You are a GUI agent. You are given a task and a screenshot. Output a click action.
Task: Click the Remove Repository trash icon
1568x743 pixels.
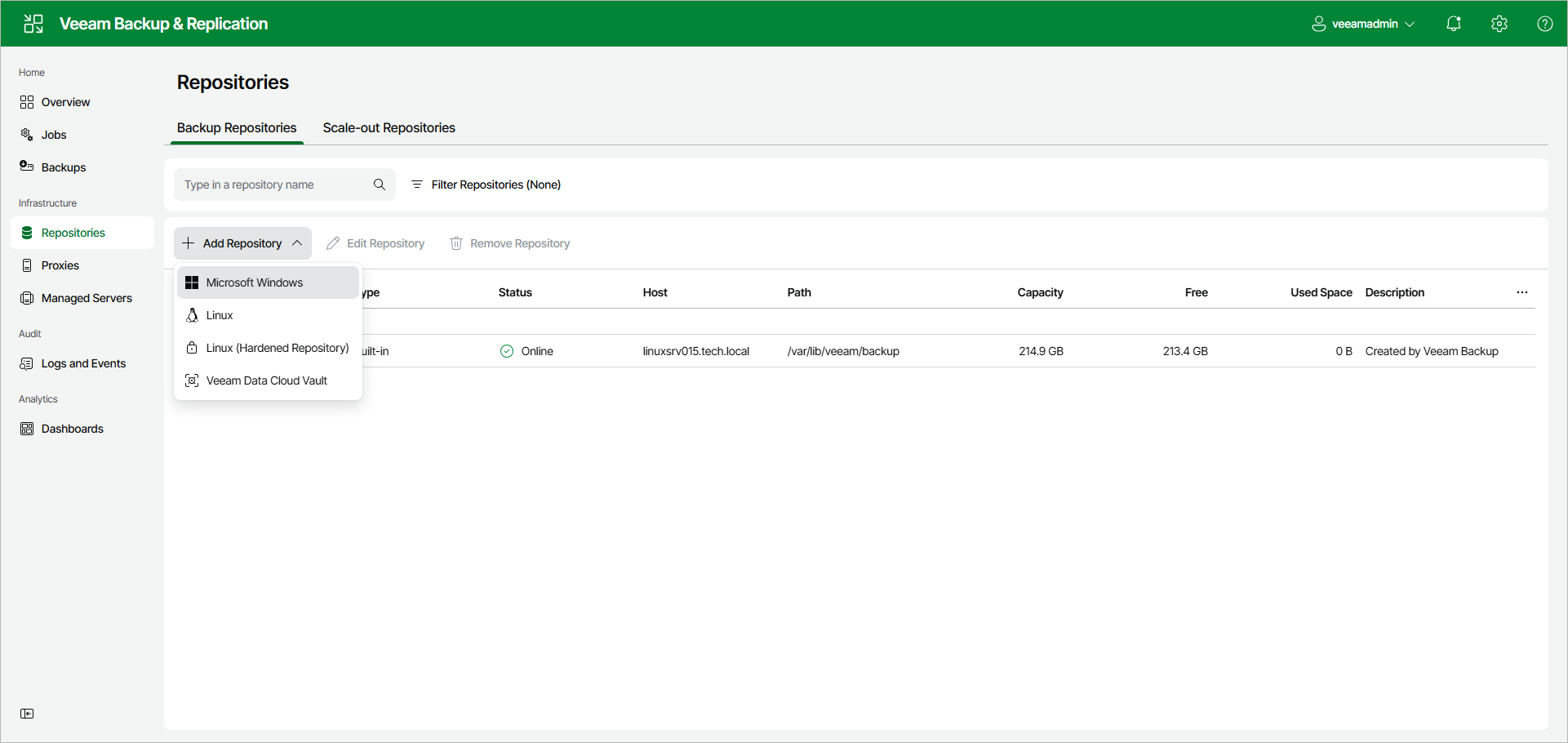click(456, 243)
